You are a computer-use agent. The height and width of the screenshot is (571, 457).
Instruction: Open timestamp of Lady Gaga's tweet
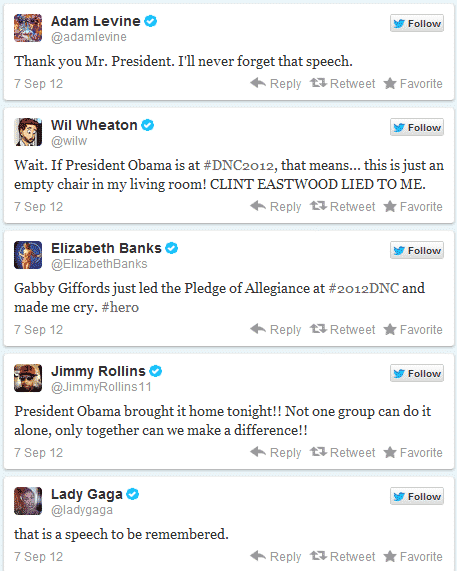(39, 556)
